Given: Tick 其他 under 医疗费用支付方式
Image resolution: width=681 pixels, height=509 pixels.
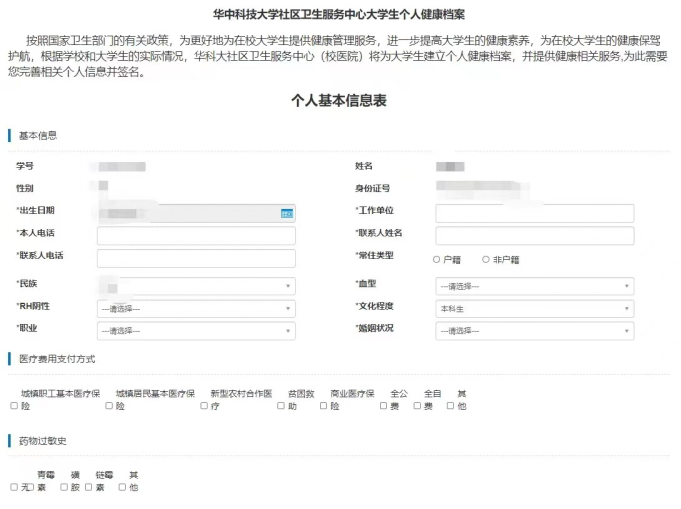Looking at the screenshot, I should tap(451, 406).
